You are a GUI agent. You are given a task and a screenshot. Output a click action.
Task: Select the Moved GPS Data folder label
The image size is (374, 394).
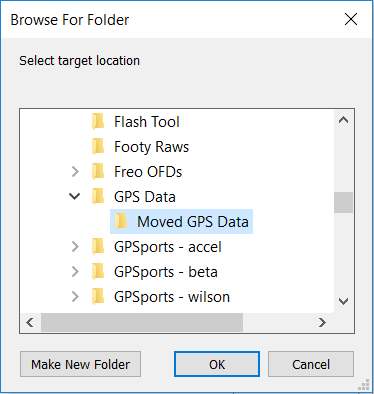click(x=193, y=222)
